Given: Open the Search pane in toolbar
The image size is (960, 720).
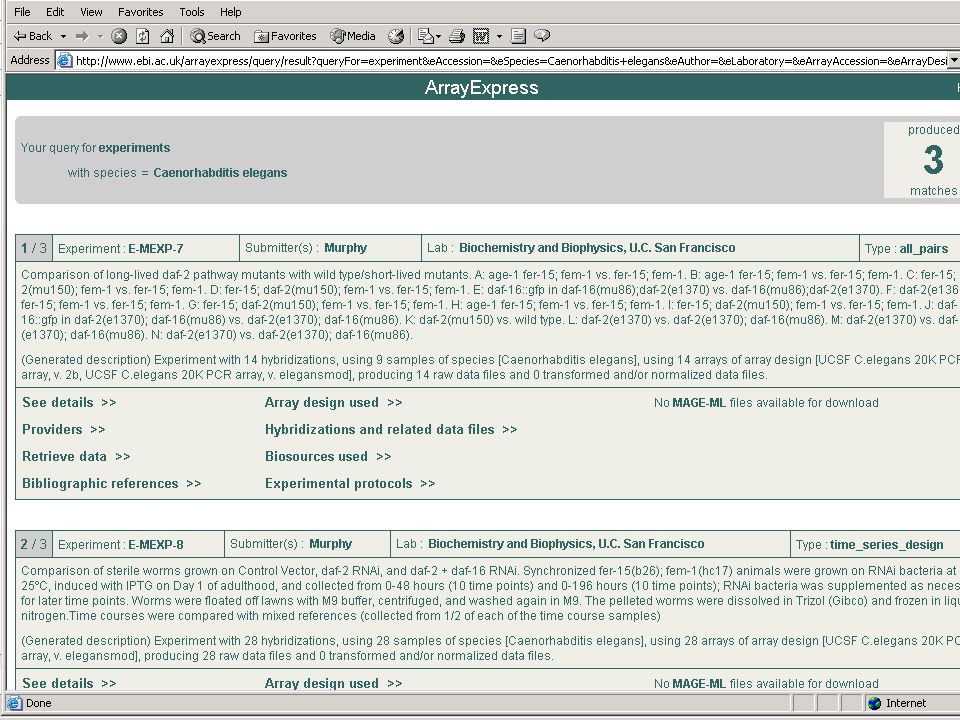Looking at the screenshot, I should [215, 36].
